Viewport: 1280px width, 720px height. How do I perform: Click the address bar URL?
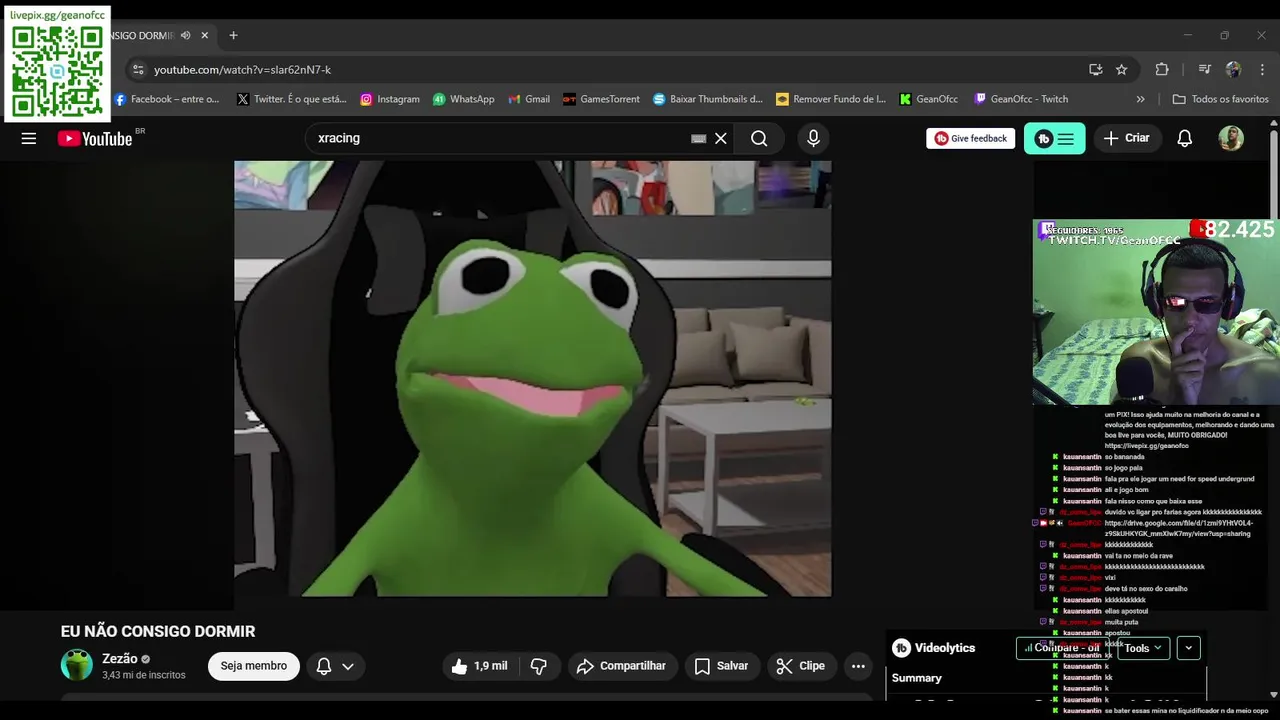(243, 70)
